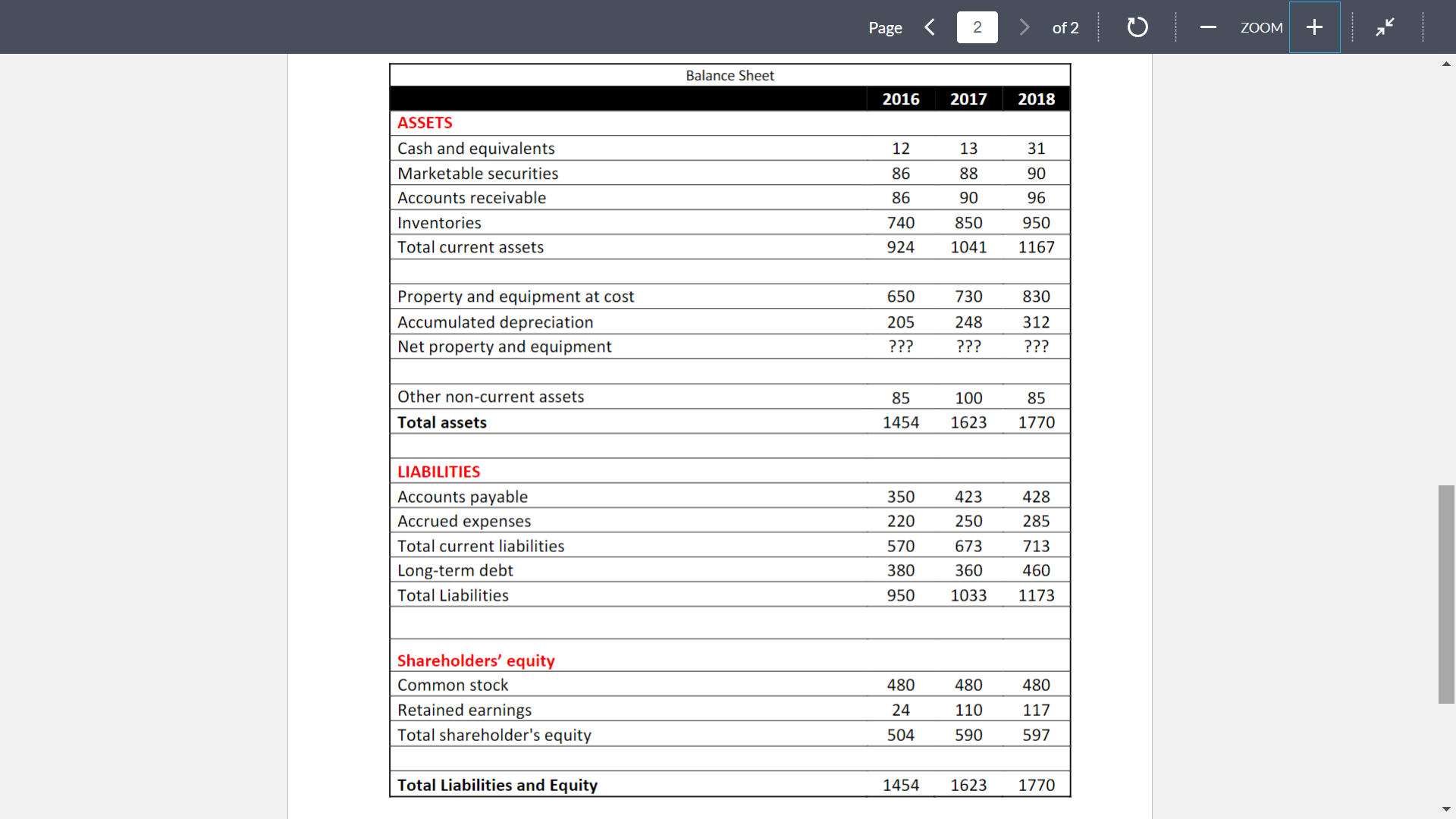Click 2017 Net property ??? cell
The image size is (1456, 819).
click(x=968, y=347)
